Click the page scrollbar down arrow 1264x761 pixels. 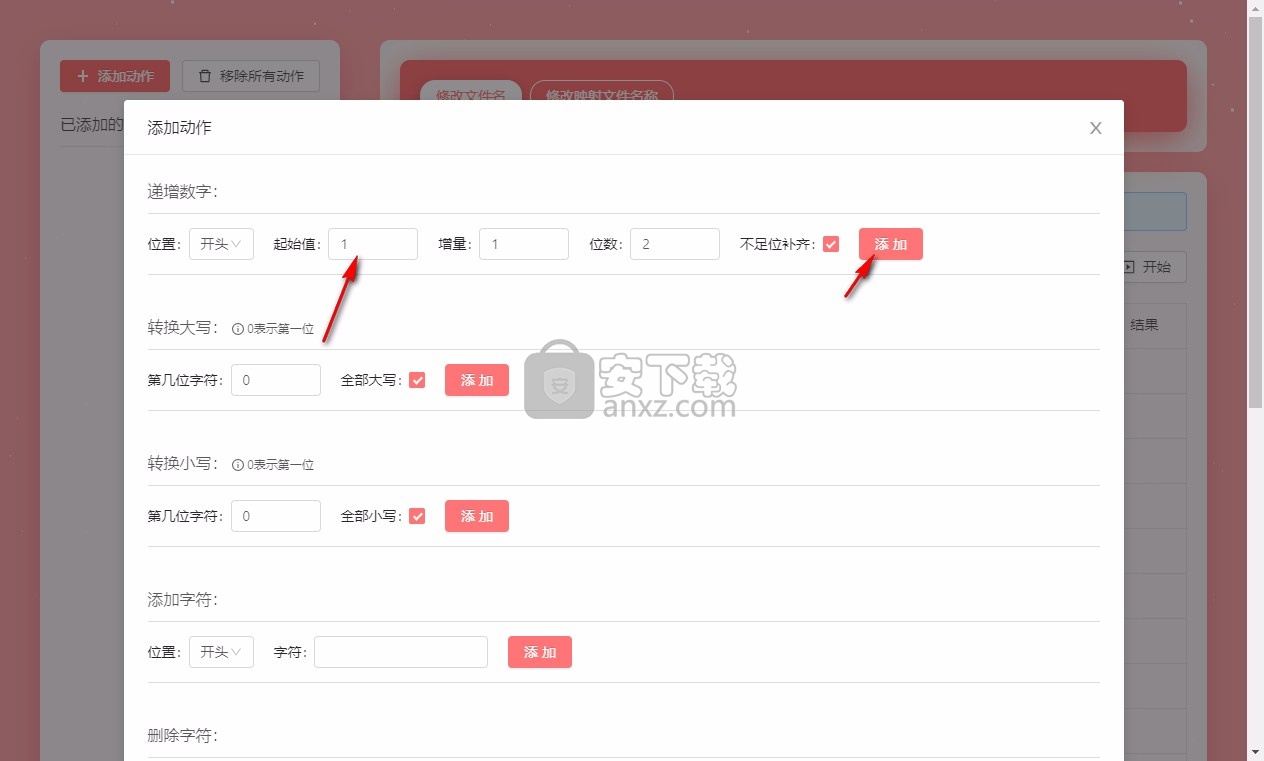click(1256, 751)
